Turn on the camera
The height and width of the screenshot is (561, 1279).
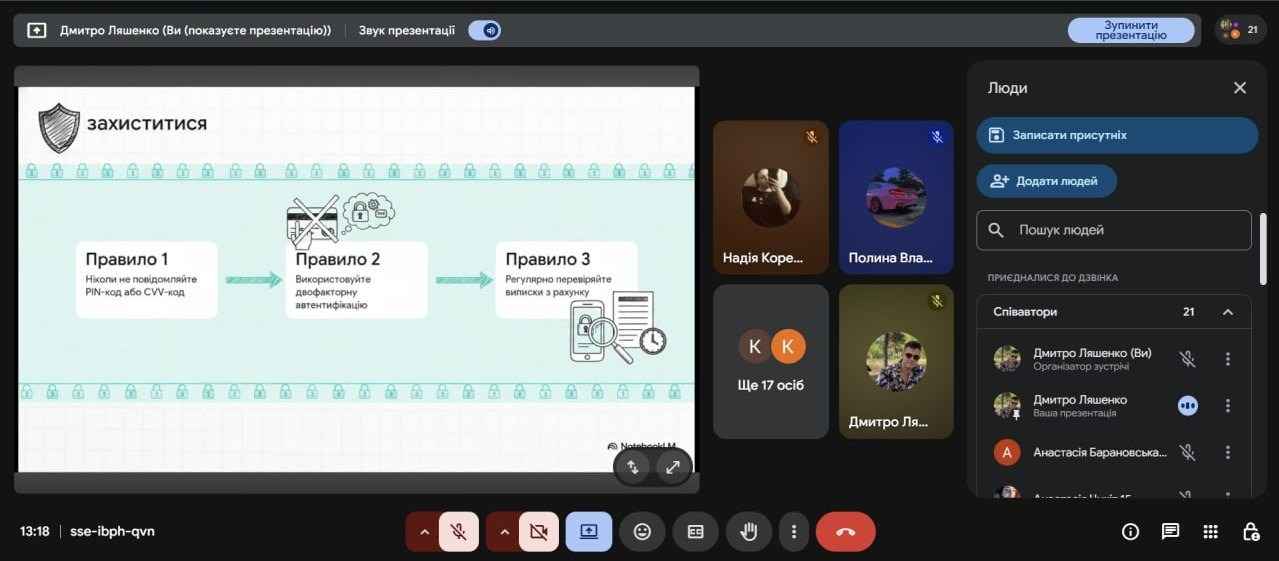coord(539,532)
